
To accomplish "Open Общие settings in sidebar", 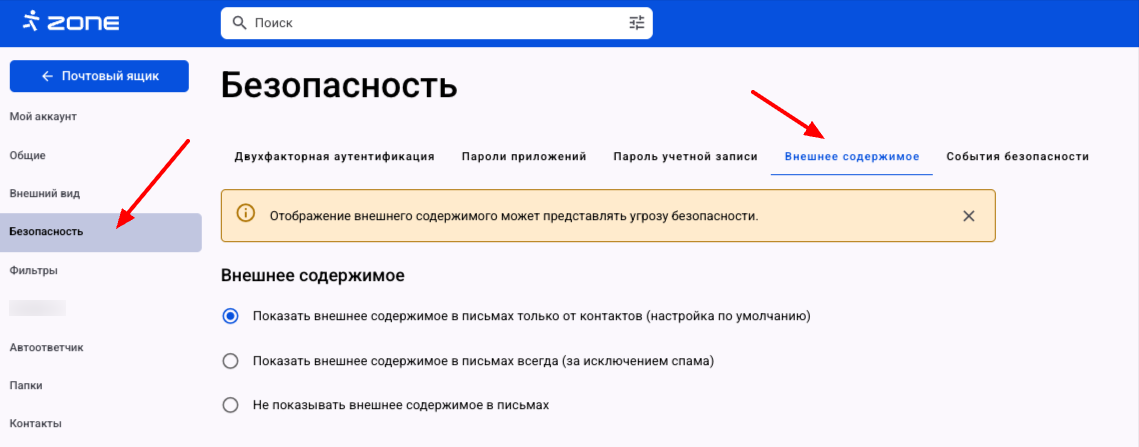I will [x=28, y=155].
